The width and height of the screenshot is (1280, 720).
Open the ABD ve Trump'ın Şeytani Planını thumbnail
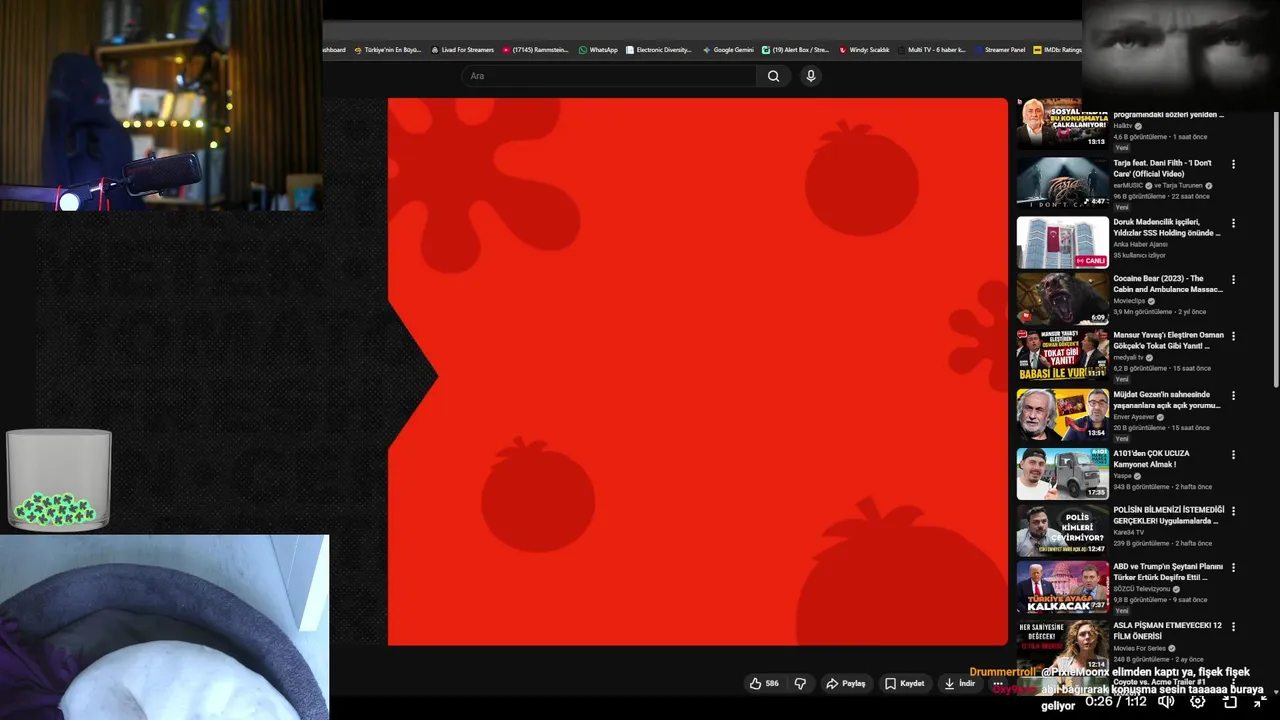pyautogui.click(x=1063, y=587)
